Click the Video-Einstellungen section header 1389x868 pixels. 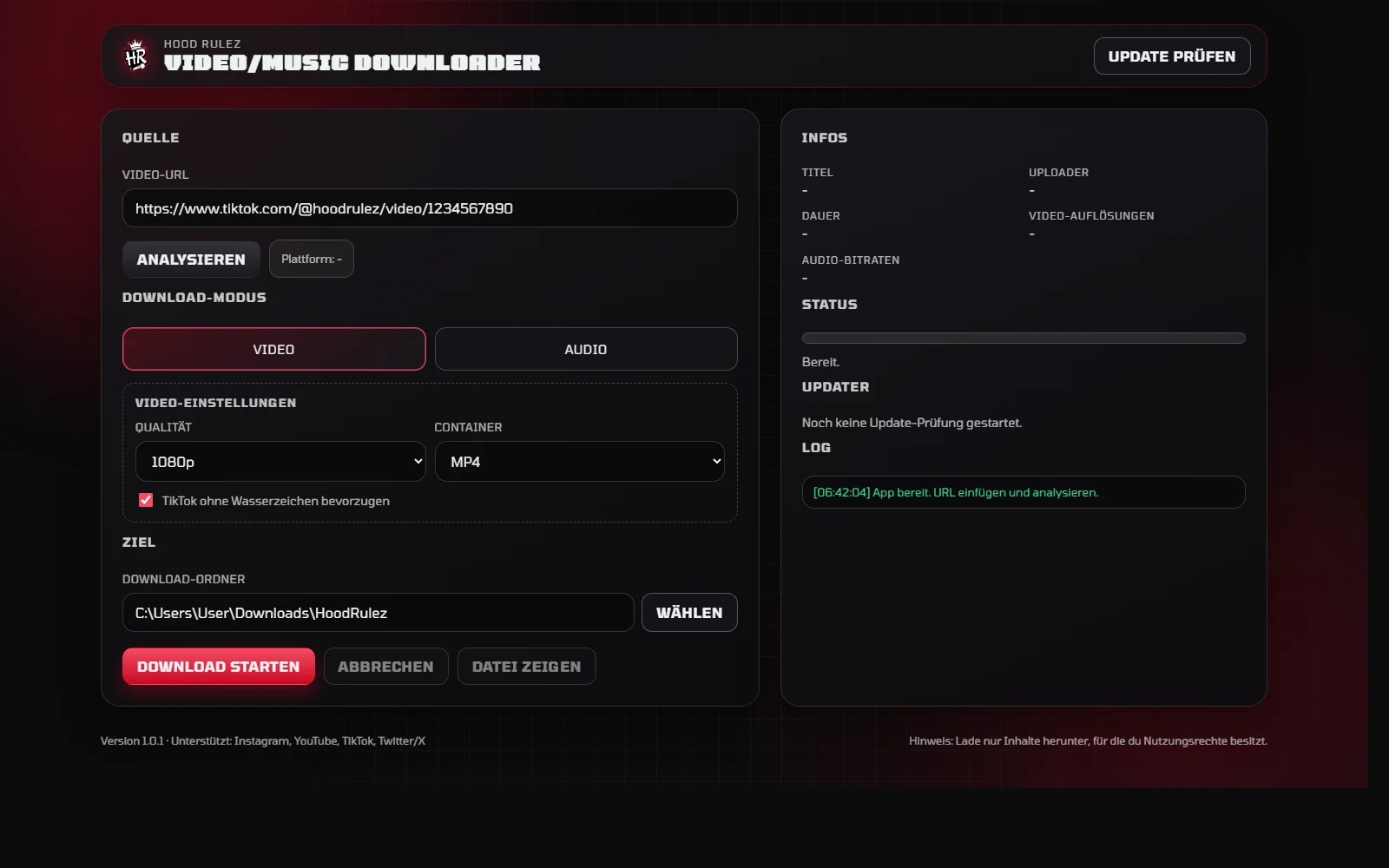click(x=215, y=402)
